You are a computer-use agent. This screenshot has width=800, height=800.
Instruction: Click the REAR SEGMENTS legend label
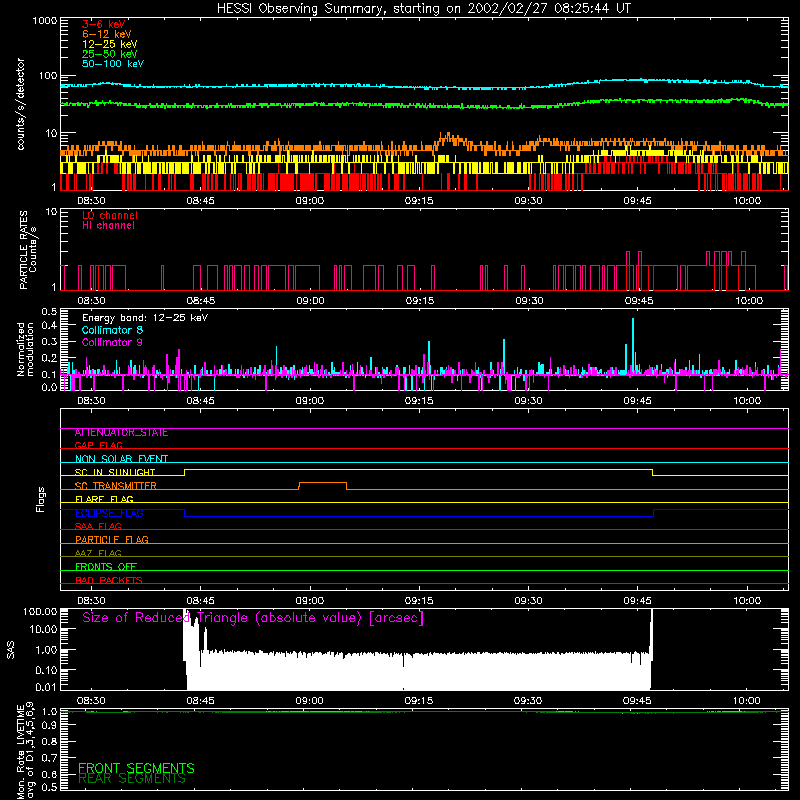pos(132,778)
